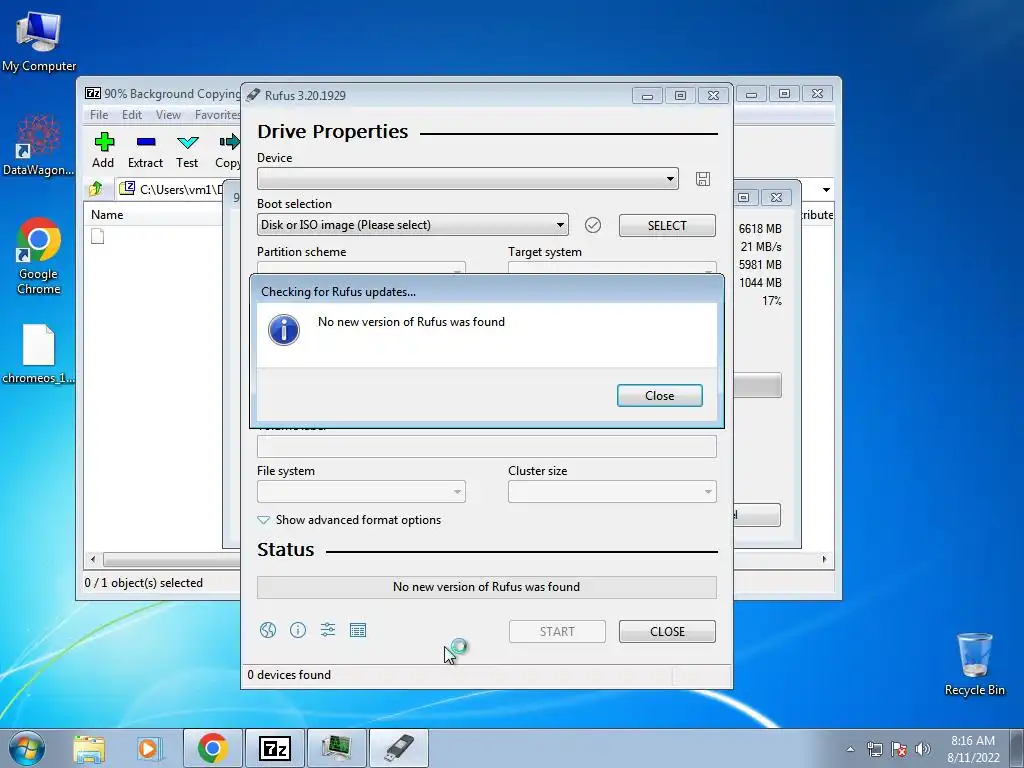Open the Device dropdown in Rufus
The height and width of the screenshot is (768, 1024).
(x=468, y=179)
